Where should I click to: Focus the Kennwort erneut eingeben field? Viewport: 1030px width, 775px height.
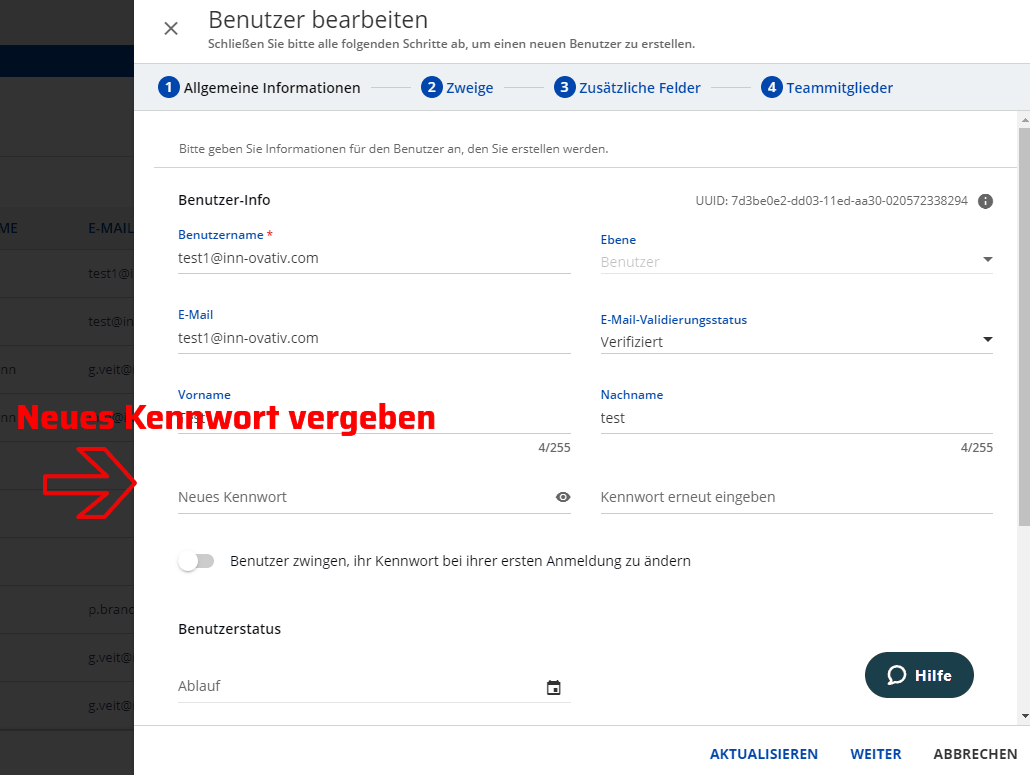point(796,497)
